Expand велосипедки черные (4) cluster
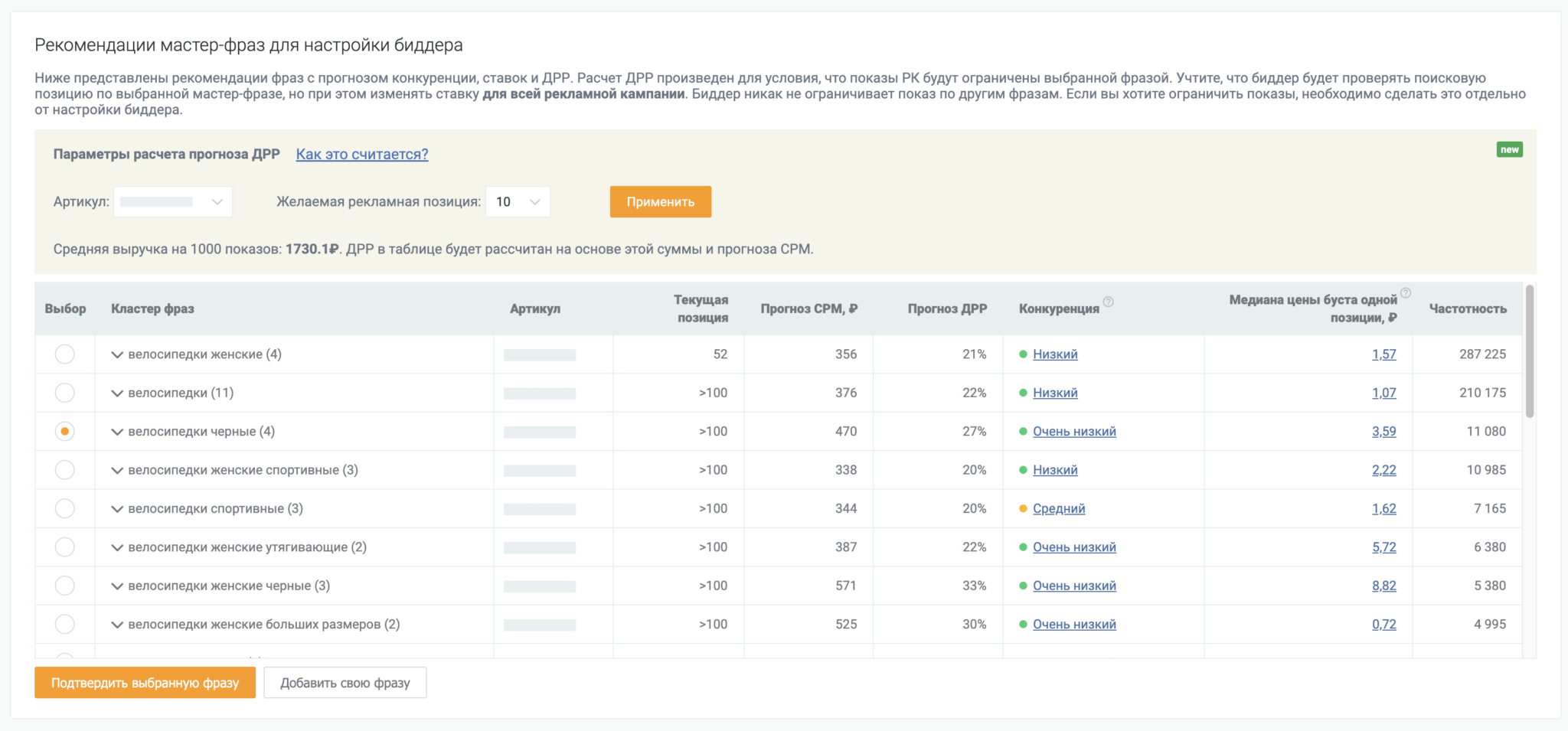Viewport: 1568px width, 731px height. (x=117, y=432)
